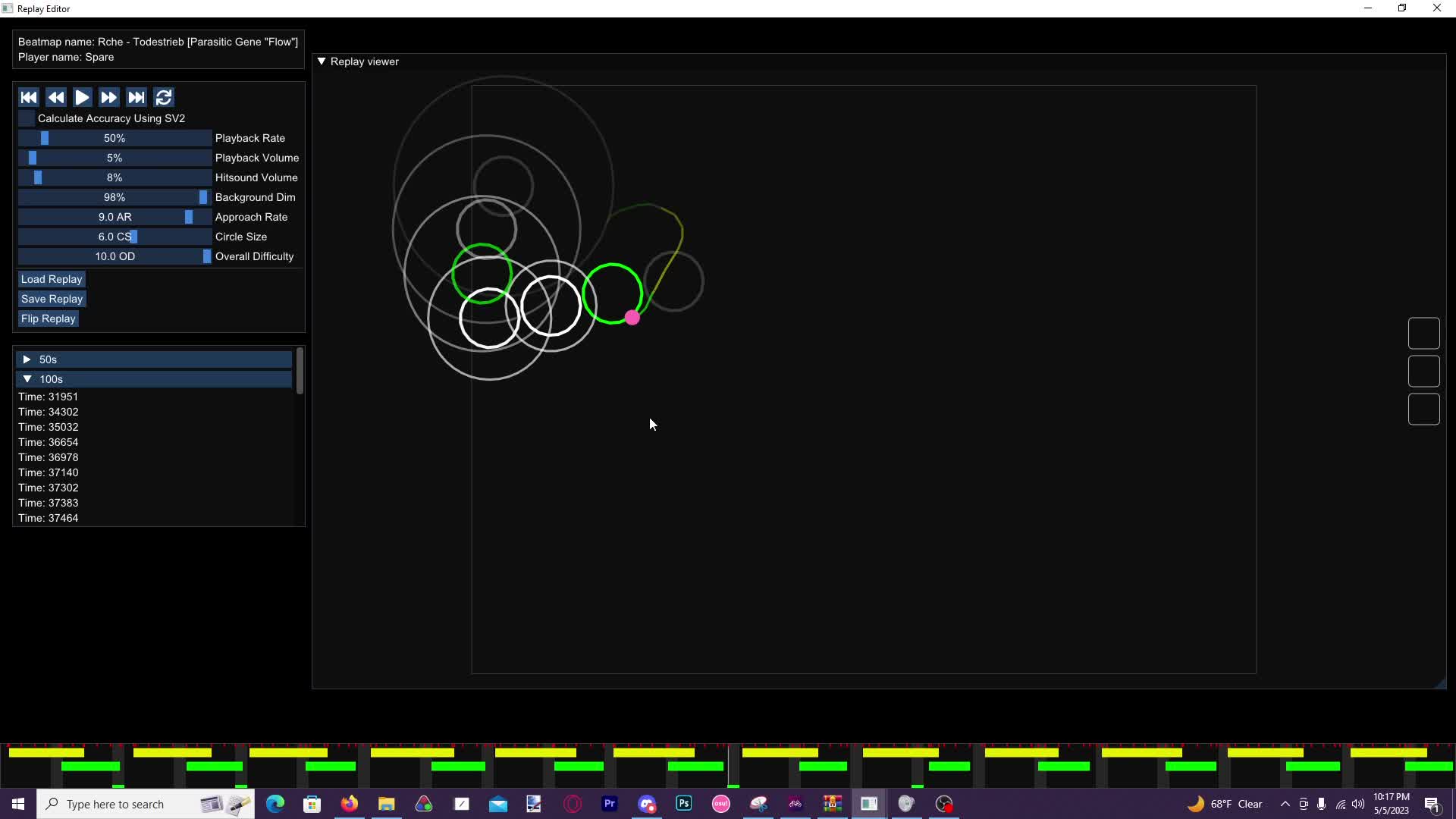
Task: Click the Load Replay button
Action: pos(52,279)
